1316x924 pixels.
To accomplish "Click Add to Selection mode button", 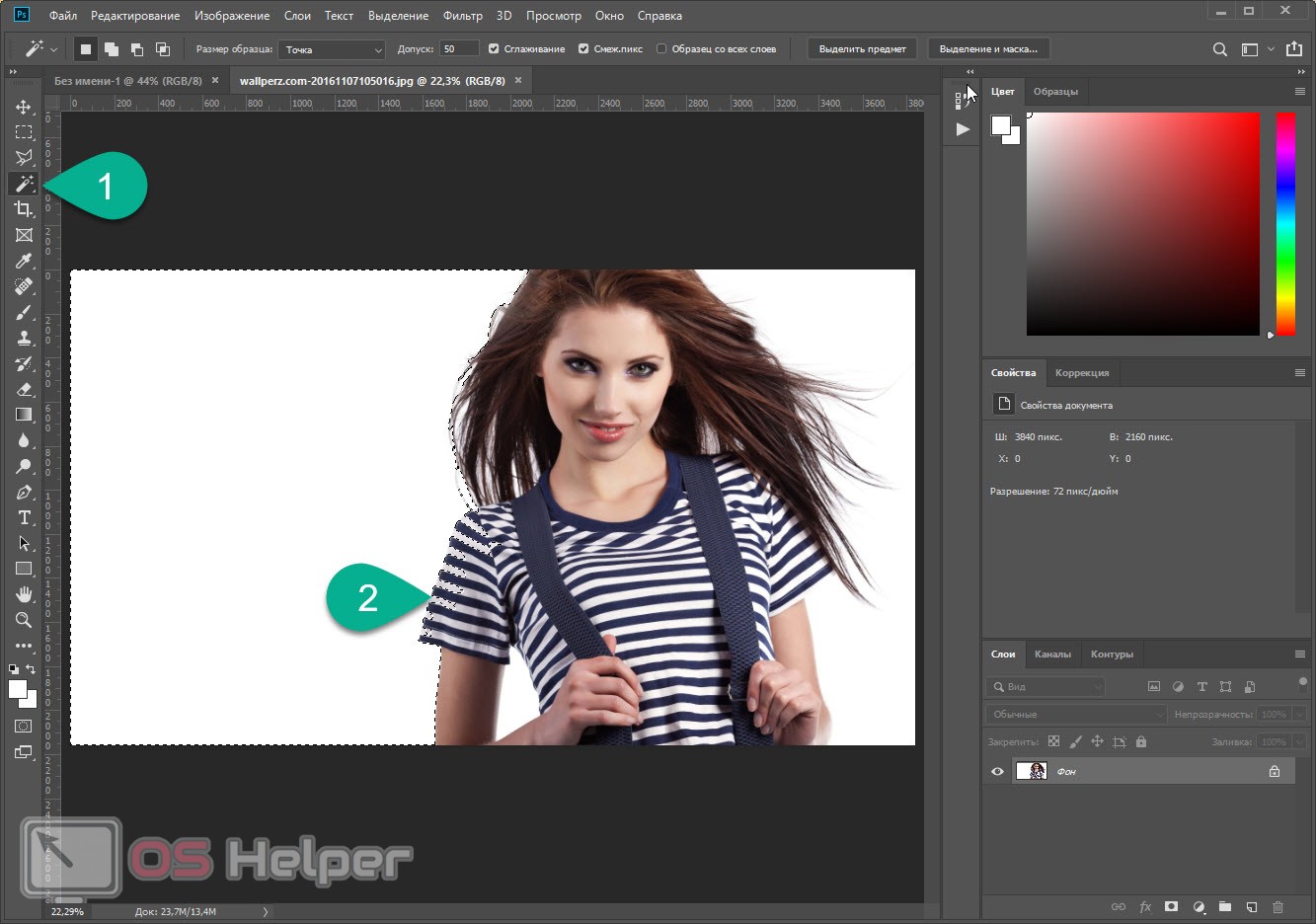I will tap(112, 48).
